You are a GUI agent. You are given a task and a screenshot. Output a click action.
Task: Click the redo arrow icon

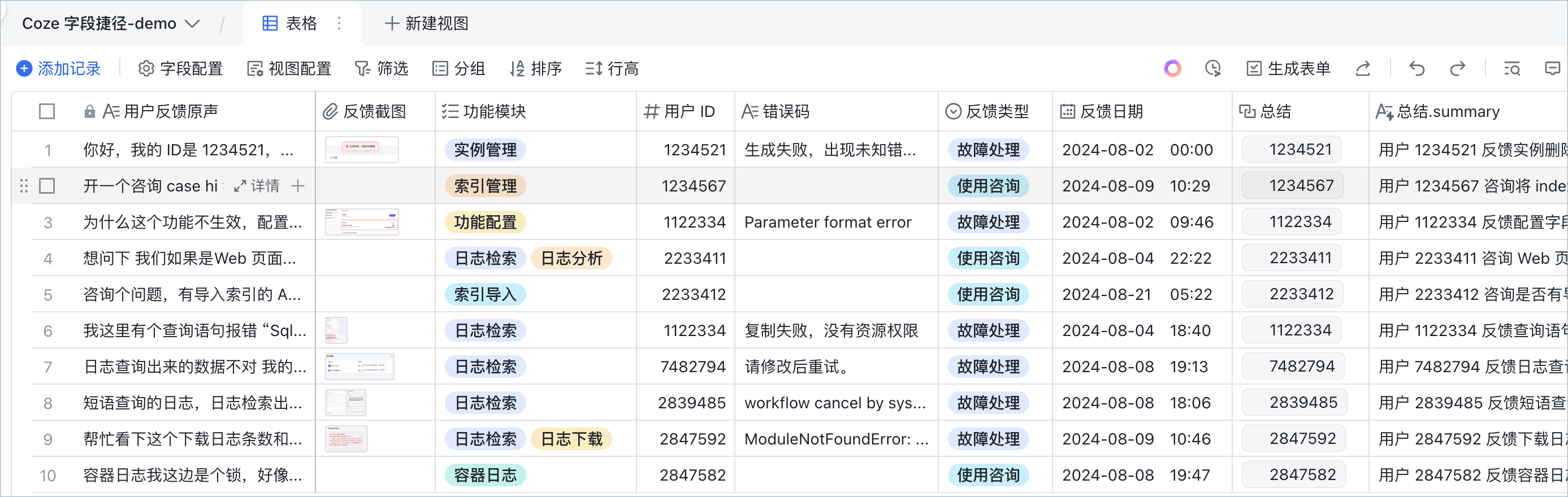[x=1457, y=69]
